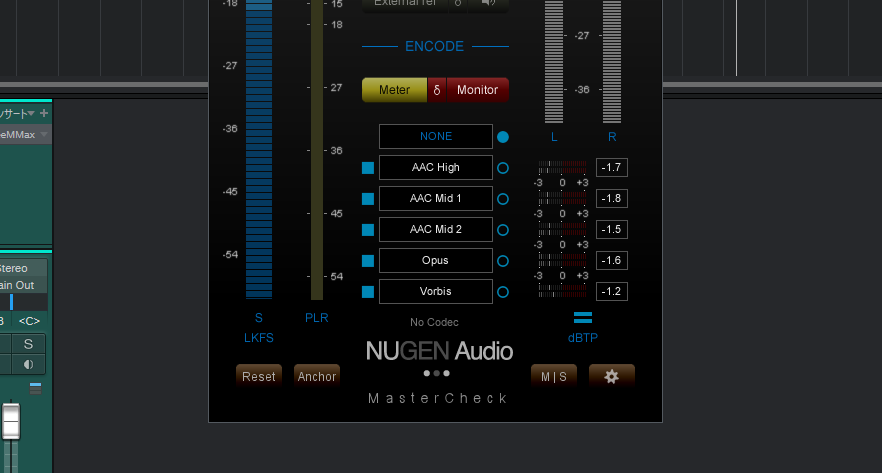Click the R channel meter label
Image resolution: width=882 pixels, height=473 pixels.
[x=612, y=137]
